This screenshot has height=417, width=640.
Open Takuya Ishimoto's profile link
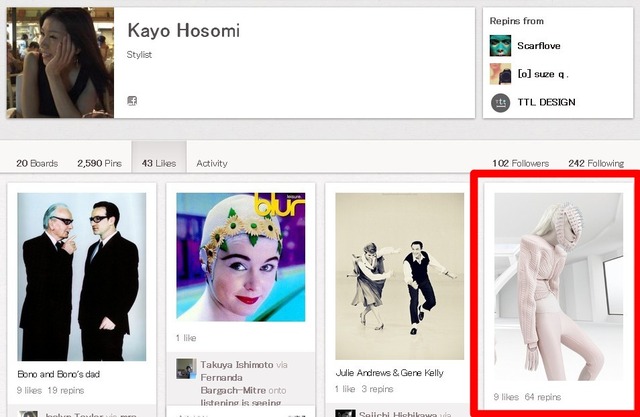pos(237,364)
